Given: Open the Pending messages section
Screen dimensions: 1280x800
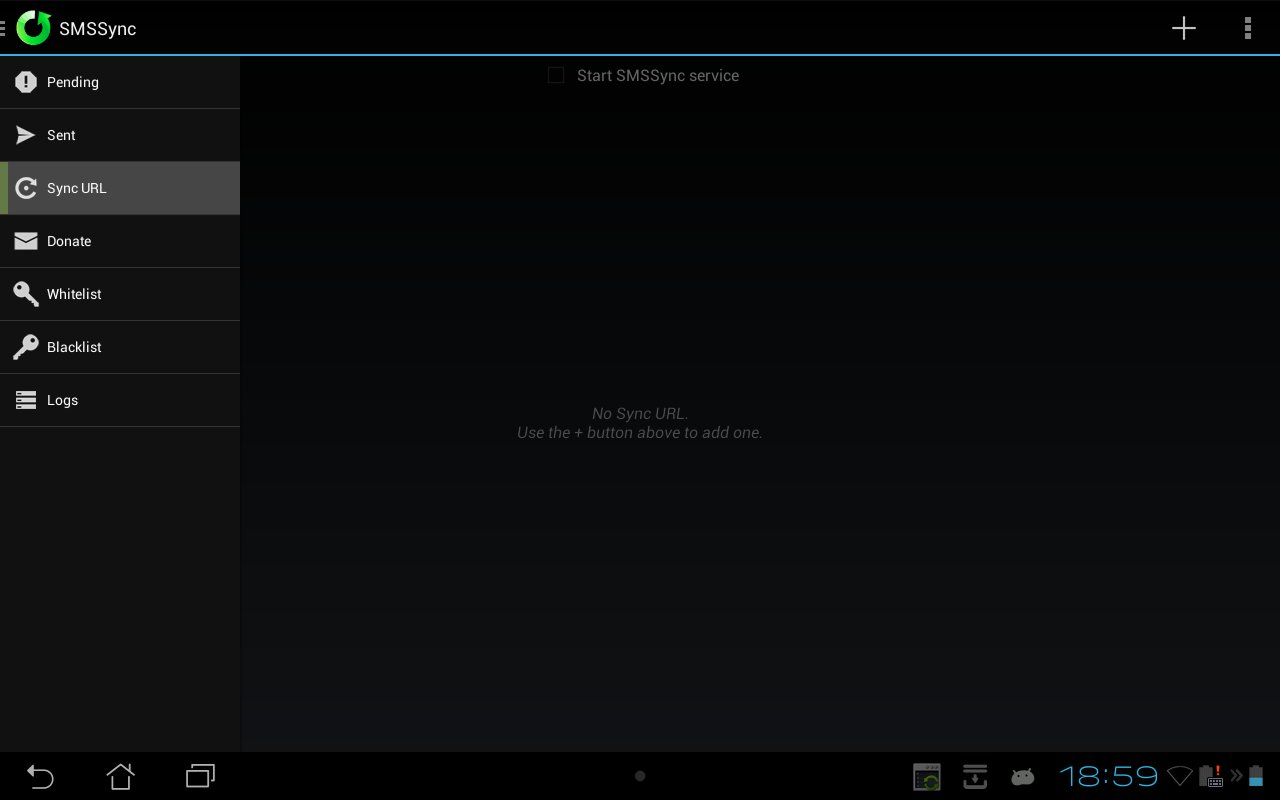Looking at the screenshot, I should [120, 82].
